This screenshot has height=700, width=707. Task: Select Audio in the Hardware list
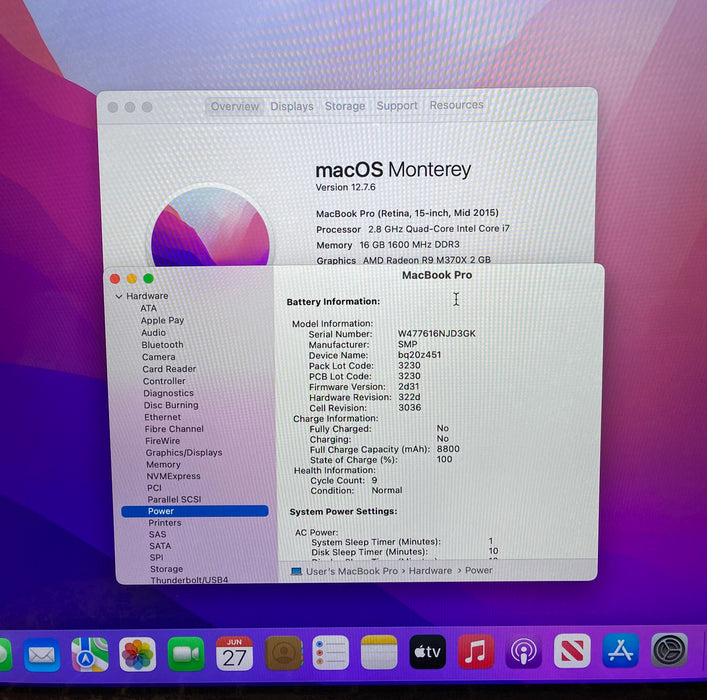click(153, 332)
